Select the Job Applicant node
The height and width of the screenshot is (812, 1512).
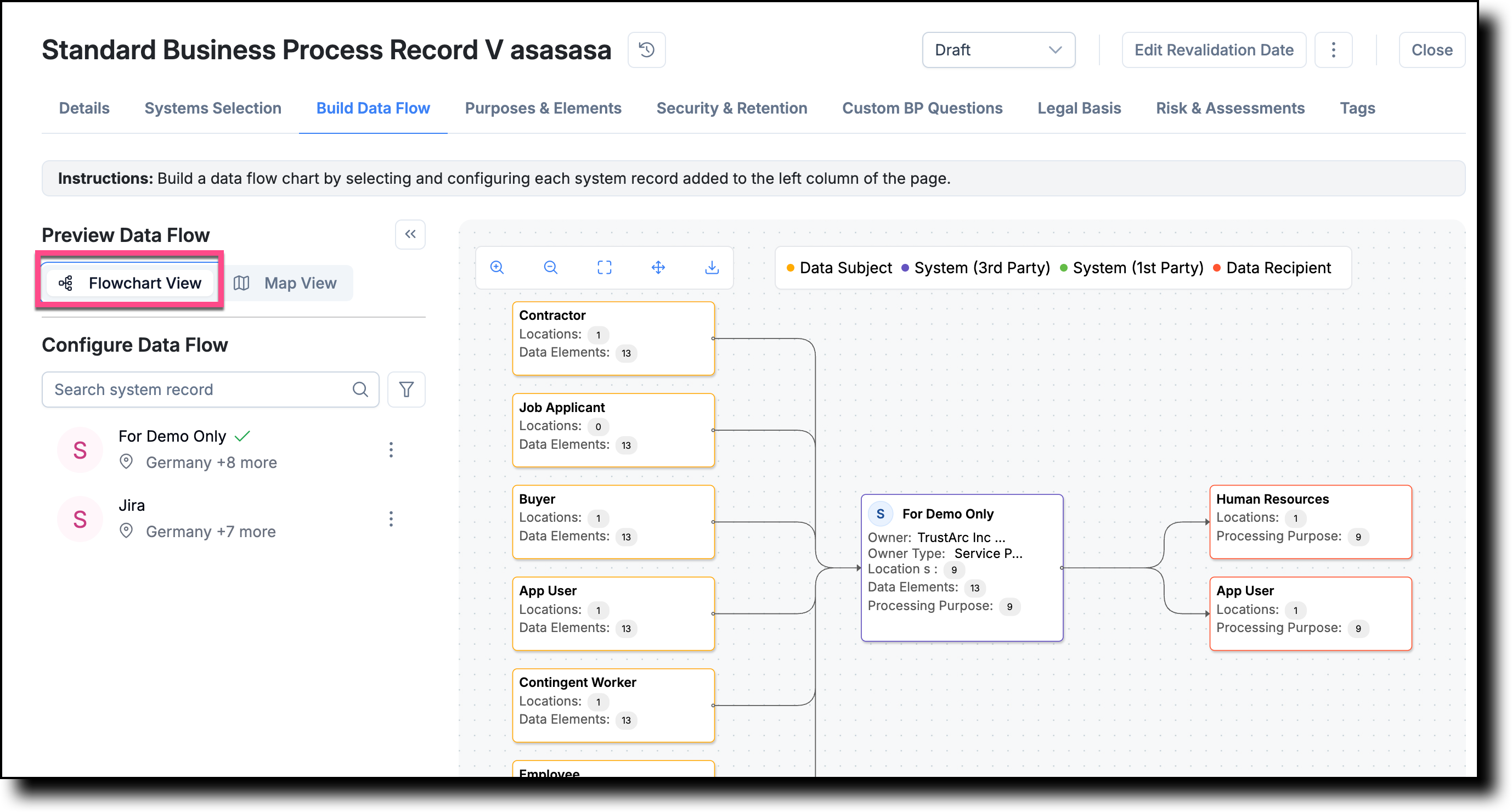tap(613, 430)
